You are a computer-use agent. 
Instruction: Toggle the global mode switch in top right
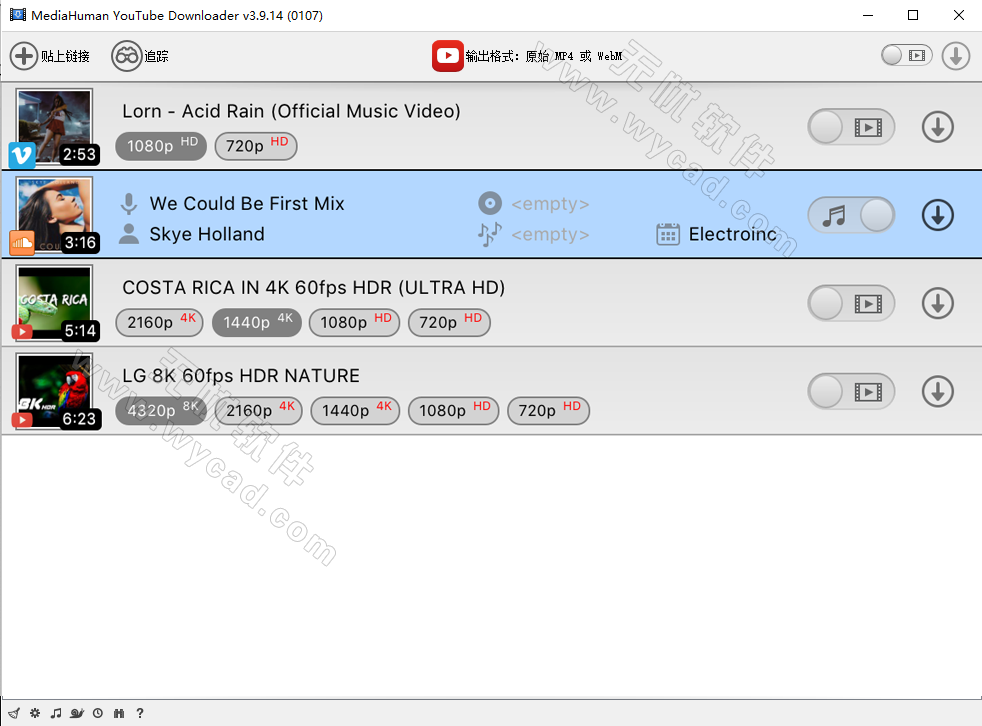pyautogui.click(x=906, y=55)
